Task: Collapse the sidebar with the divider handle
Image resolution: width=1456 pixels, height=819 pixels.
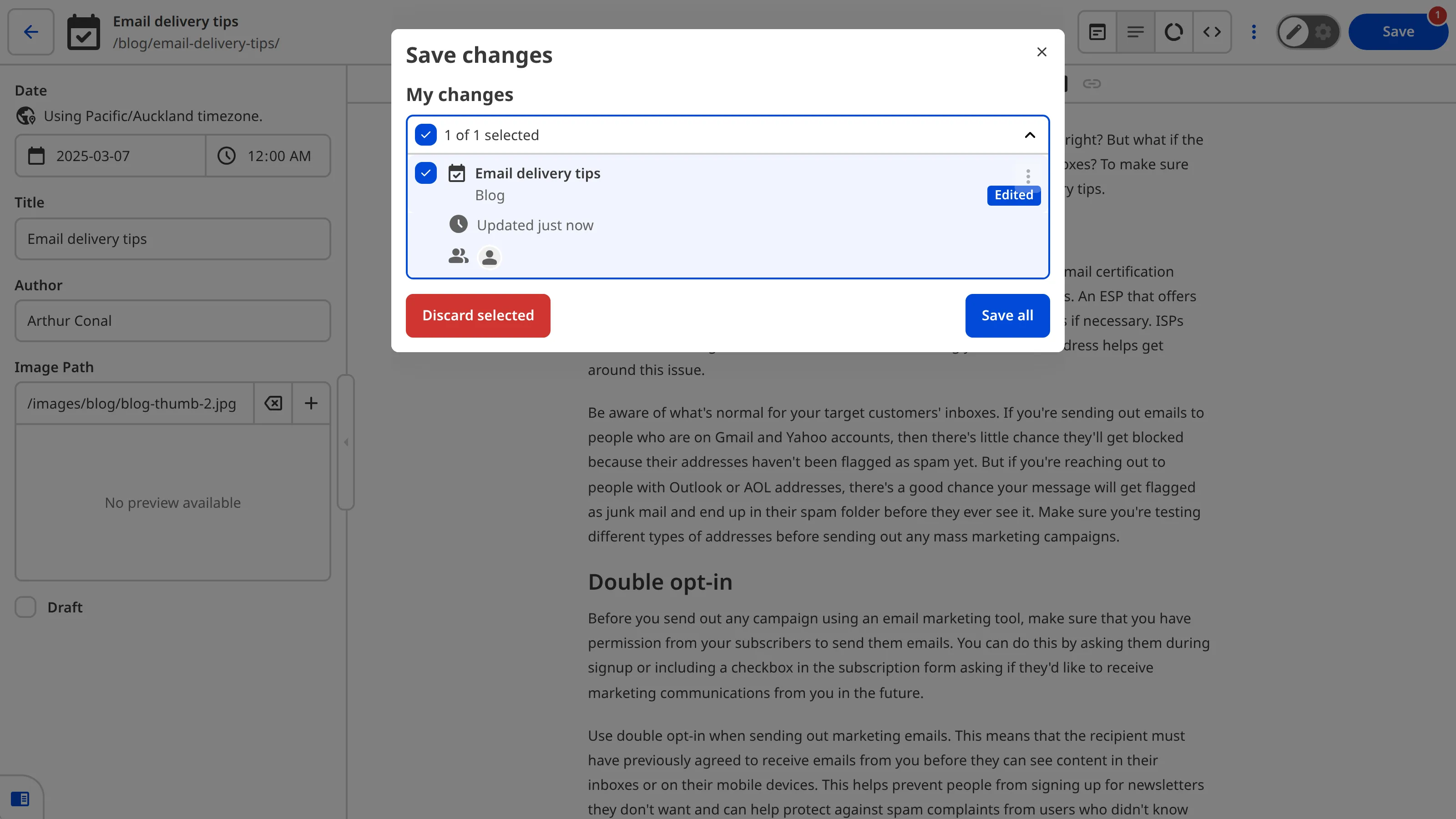Action: (x=346, y=443)
